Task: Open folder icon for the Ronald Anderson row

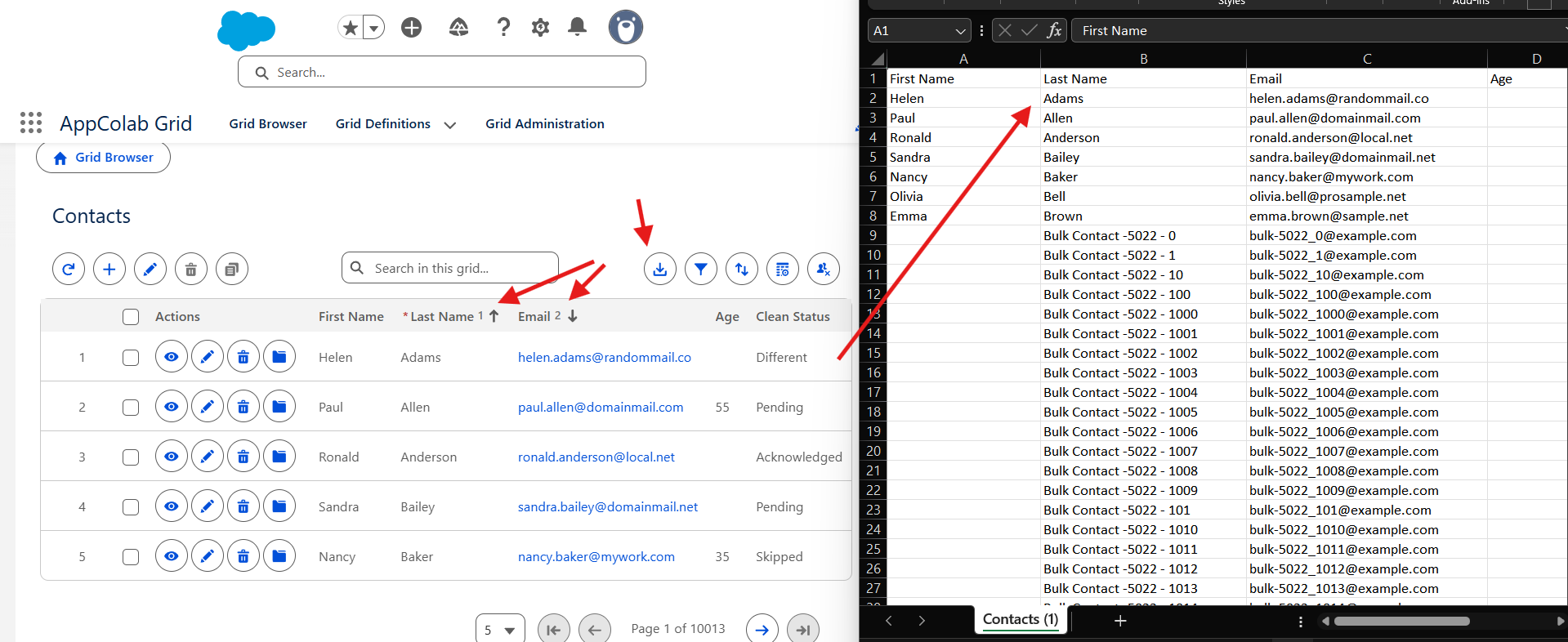Action: (x=279, y=457)
